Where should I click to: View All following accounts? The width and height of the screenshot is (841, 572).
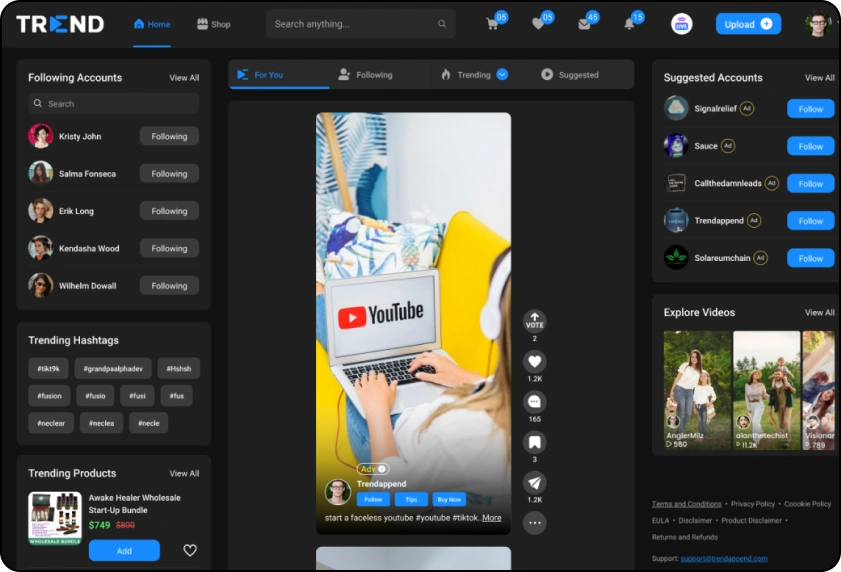[x=184, y=78]
